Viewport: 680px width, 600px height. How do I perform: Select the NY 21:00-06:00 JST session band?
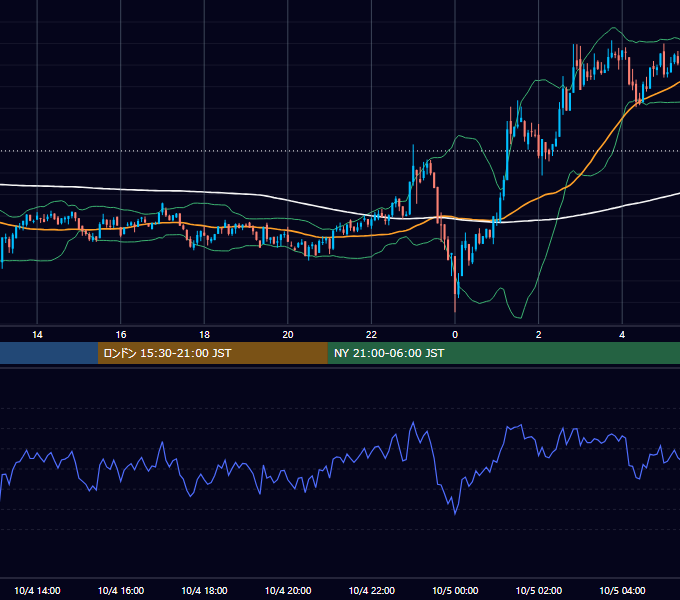click(x=503, y=353)
